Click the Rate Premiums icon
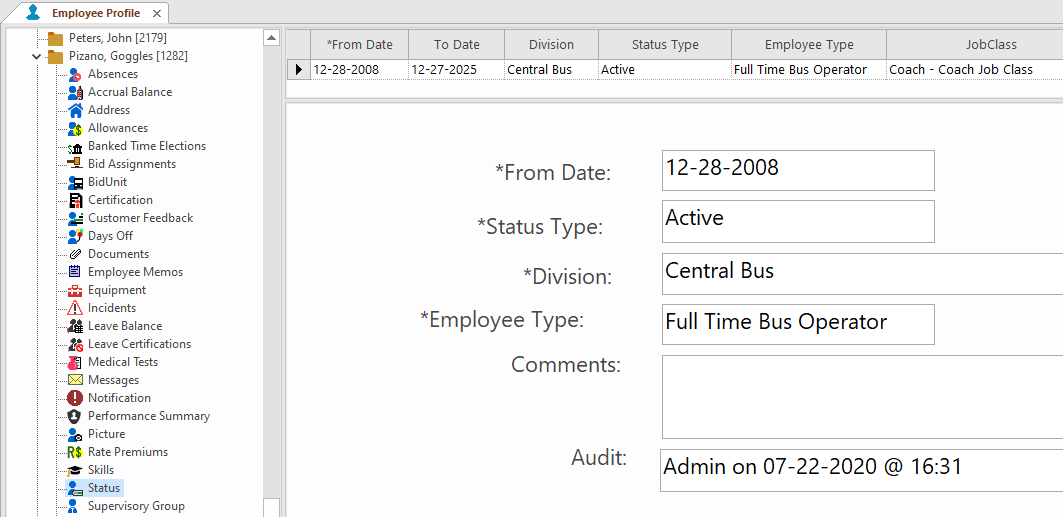 coord(75,452)
